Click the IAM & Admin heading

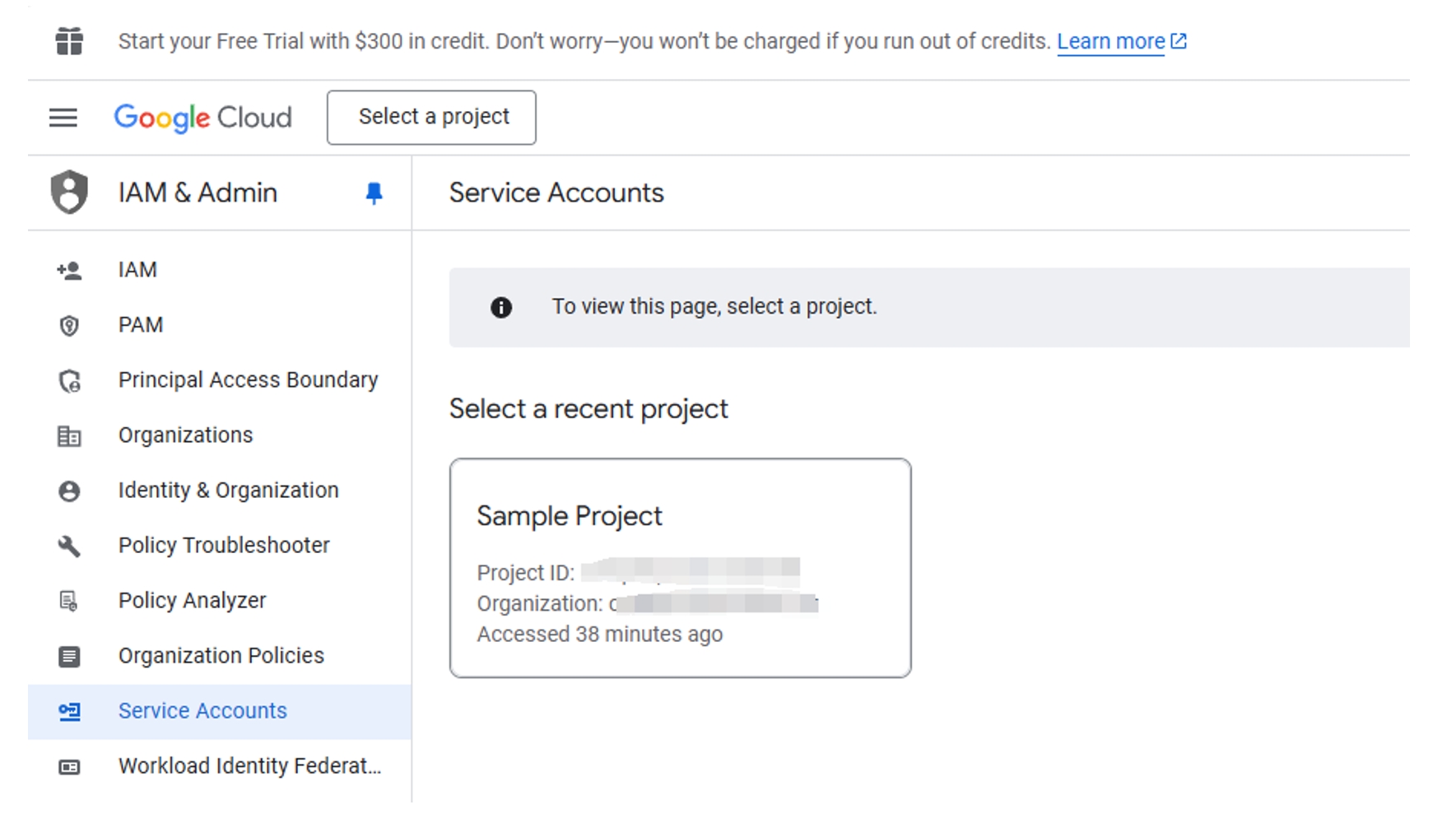tap(198, 193)
